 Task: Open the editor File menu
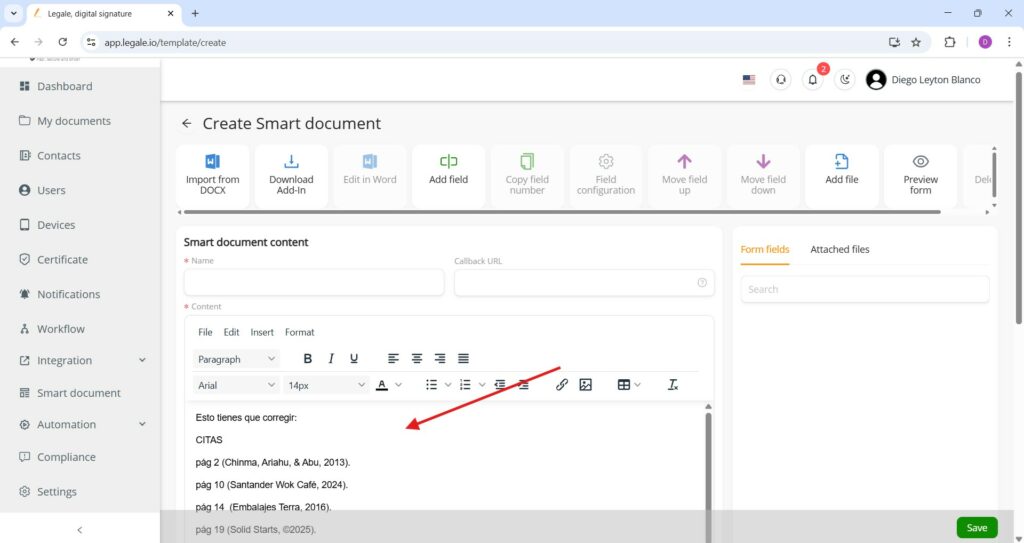(205, 332)
